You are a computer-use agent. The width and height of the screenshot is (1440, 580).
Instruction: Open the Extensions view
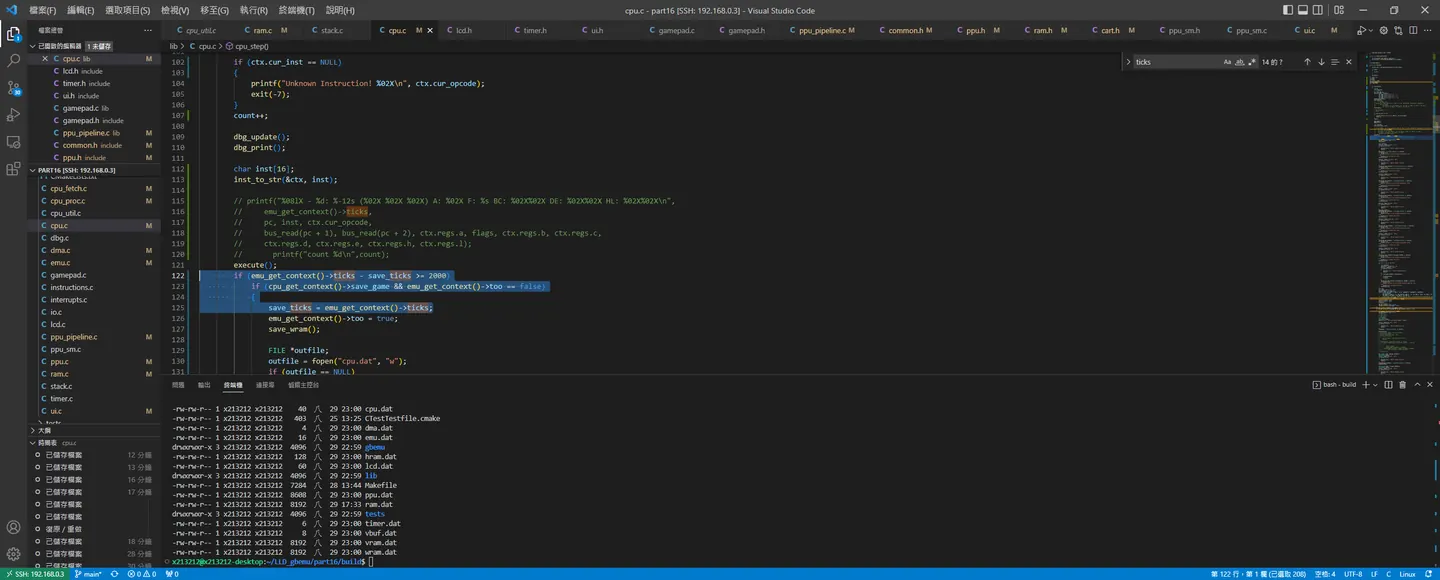(x=13, y=169)
